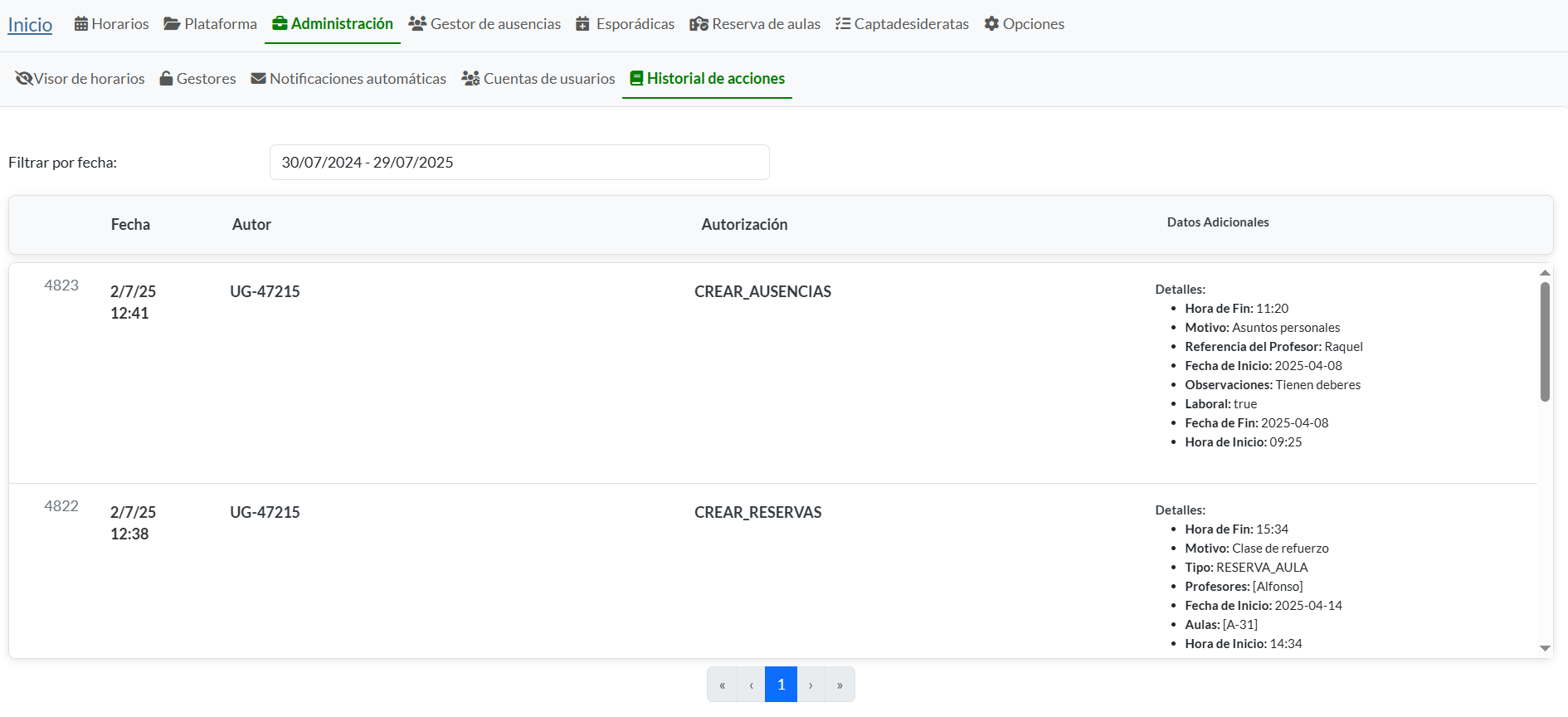Open Gestor de ausencias
The height and width of the screenshot is (717, 1568).
(x=485, y=24)
